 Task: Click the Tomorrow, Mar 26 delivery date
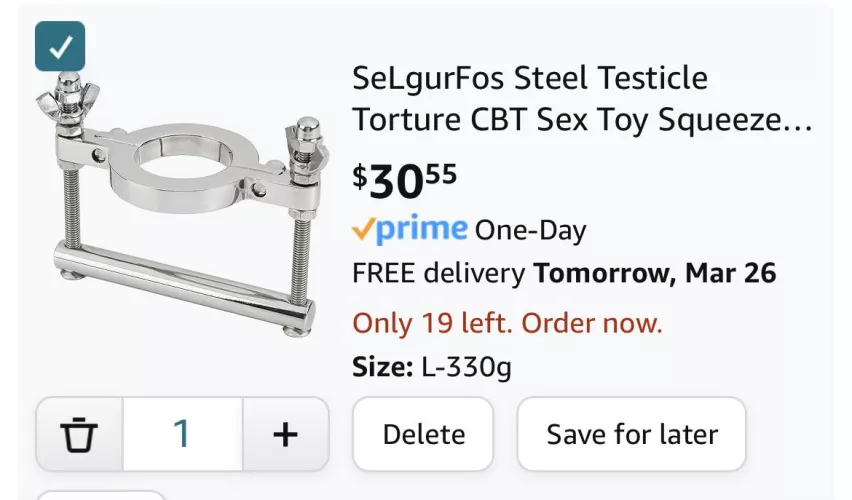(655, 273)
